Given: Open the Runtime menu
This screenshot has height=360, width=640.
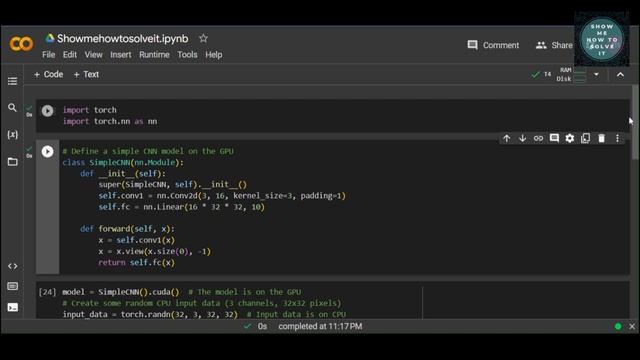Looking at the screenshot, I should click(x=154, y=55).
